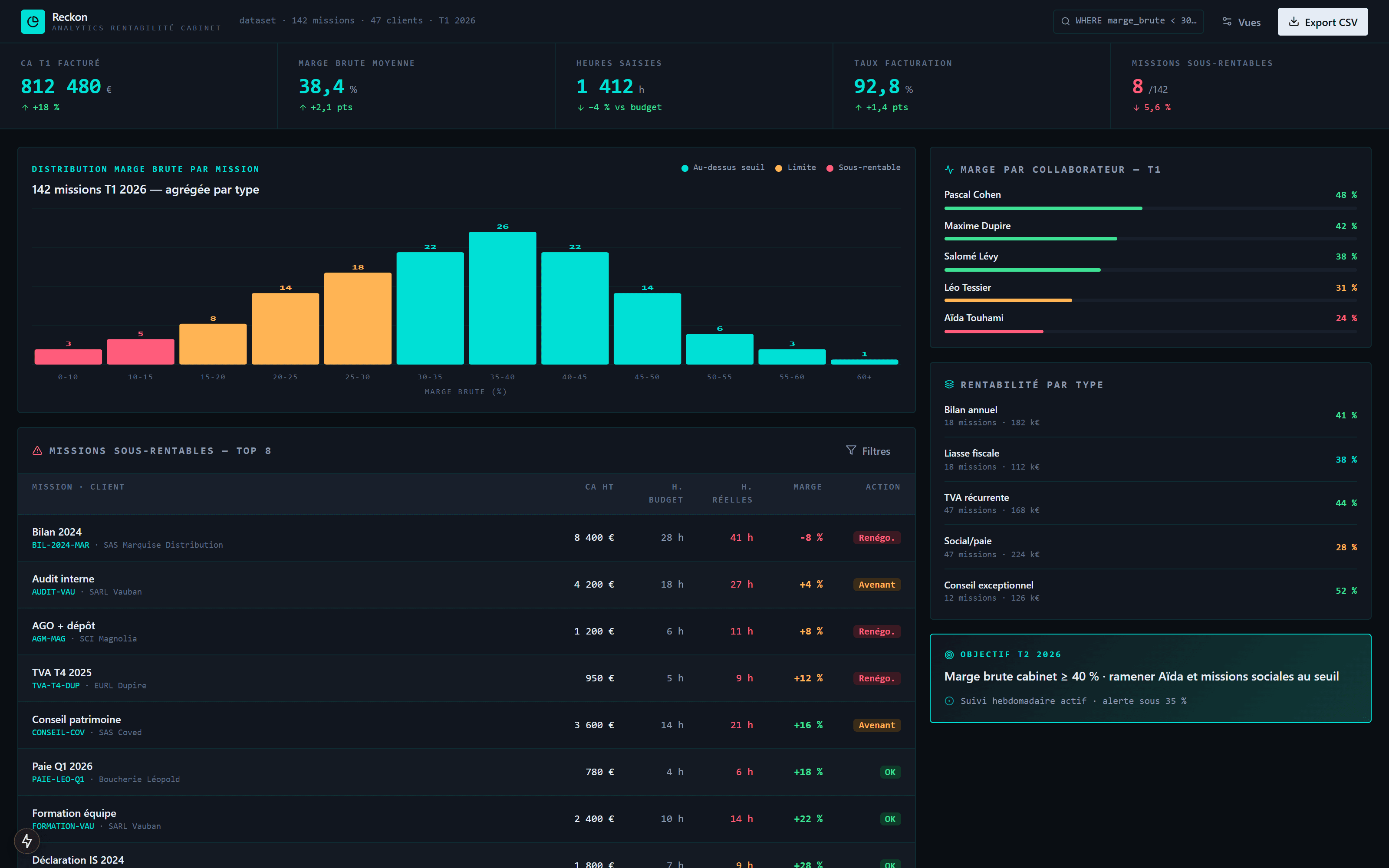Click the clock icon beside Suivi hebdomadaire actif
This screenshot has width=1389, height=868.
coord(949,701)
